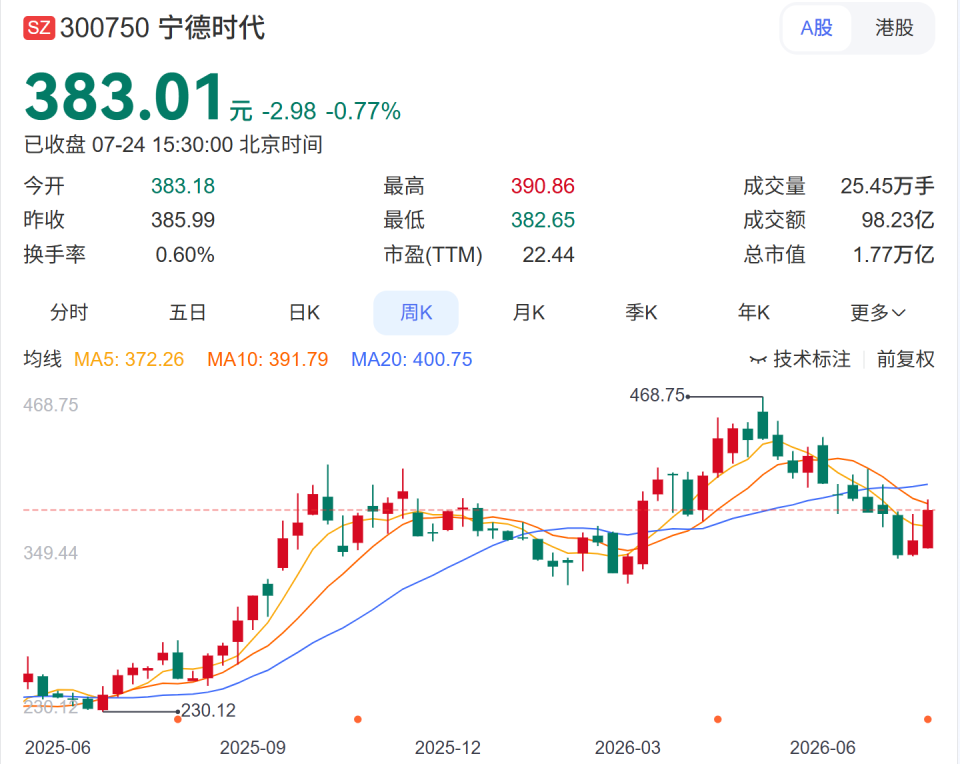The image size is (960, 764).
Task: Click the green candlestick at the 468.75 peak
Action: pyautogui.click(x=763, y=424)
